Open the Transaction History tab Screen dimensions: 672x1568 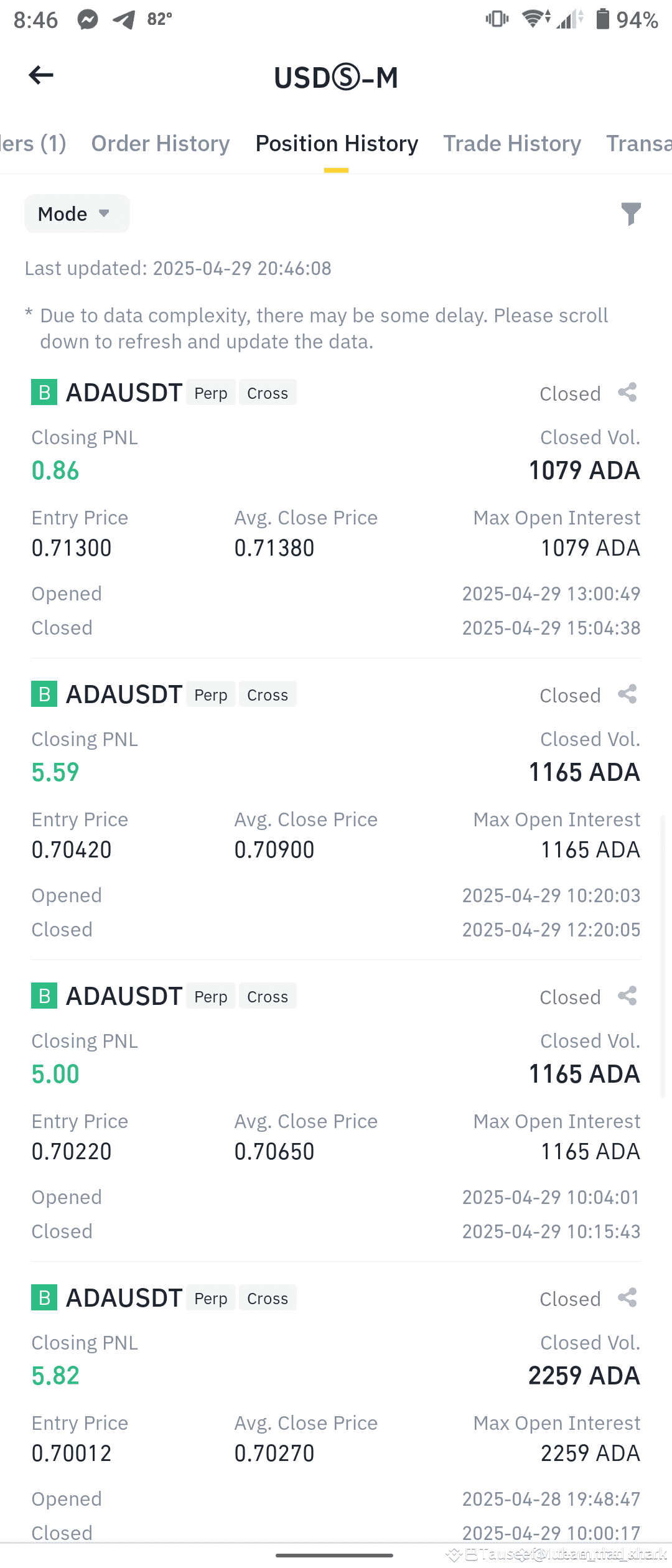click(639, 144)
